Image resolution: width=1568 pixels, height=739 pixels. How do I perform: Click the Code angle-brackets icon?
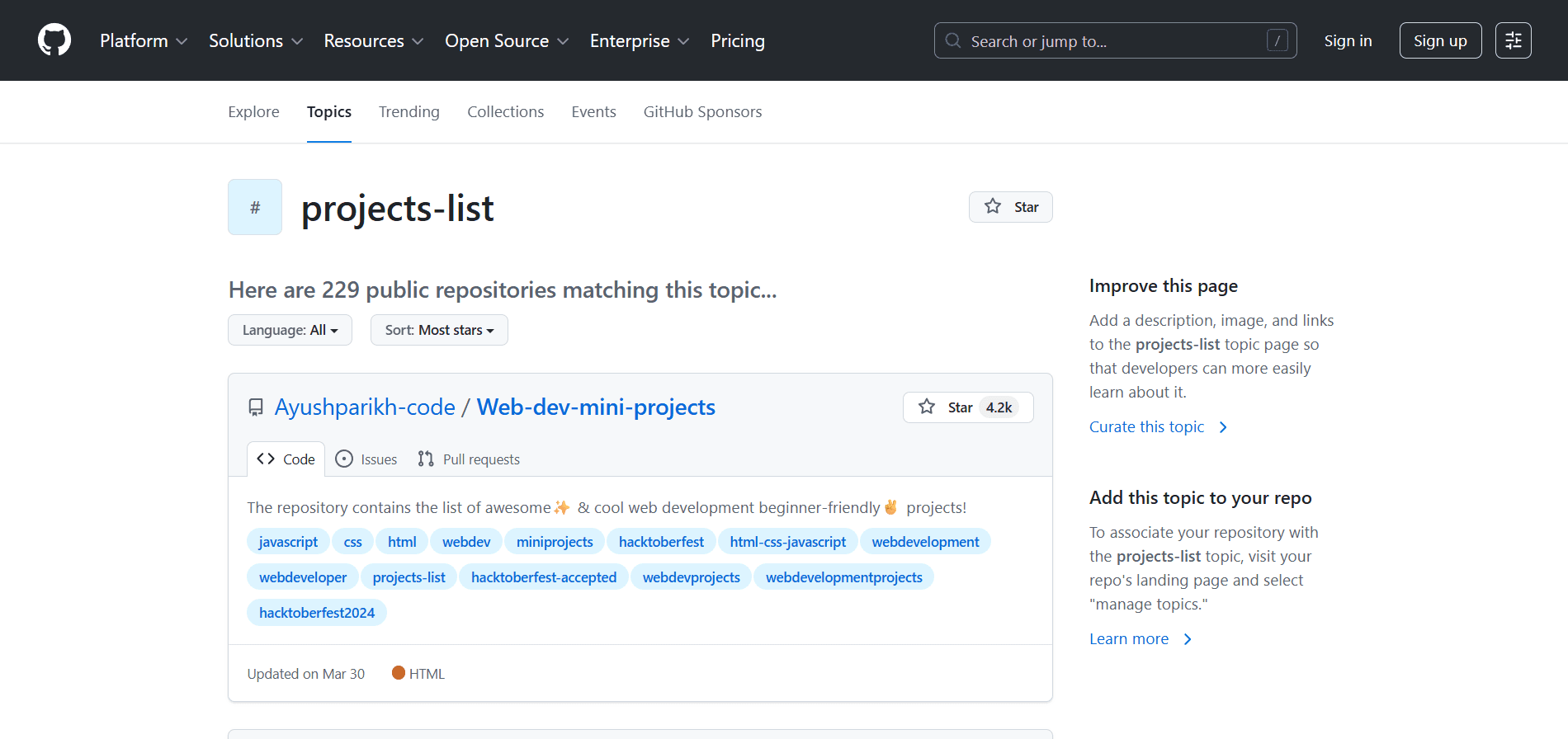pyautogui.click(x=266, y=459)
